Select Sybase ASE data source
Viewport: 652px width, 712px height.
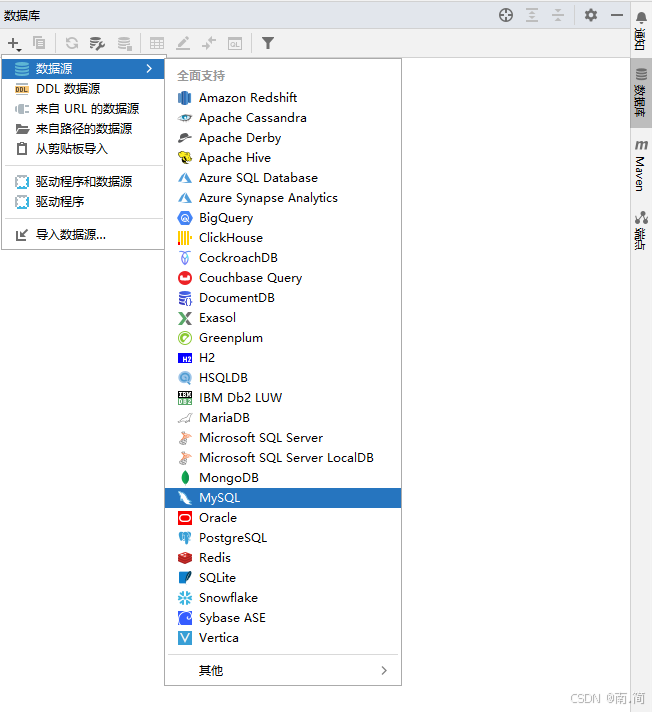[283, 618]
